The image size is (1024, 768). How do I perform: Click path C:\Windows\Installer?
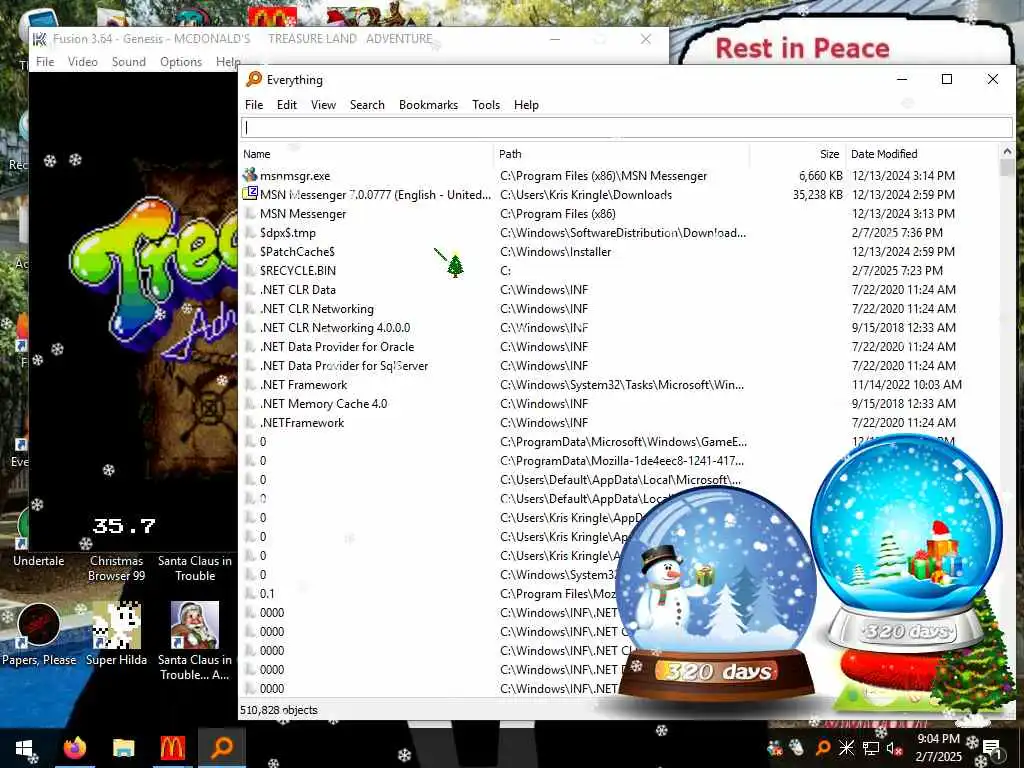[556, 251]
